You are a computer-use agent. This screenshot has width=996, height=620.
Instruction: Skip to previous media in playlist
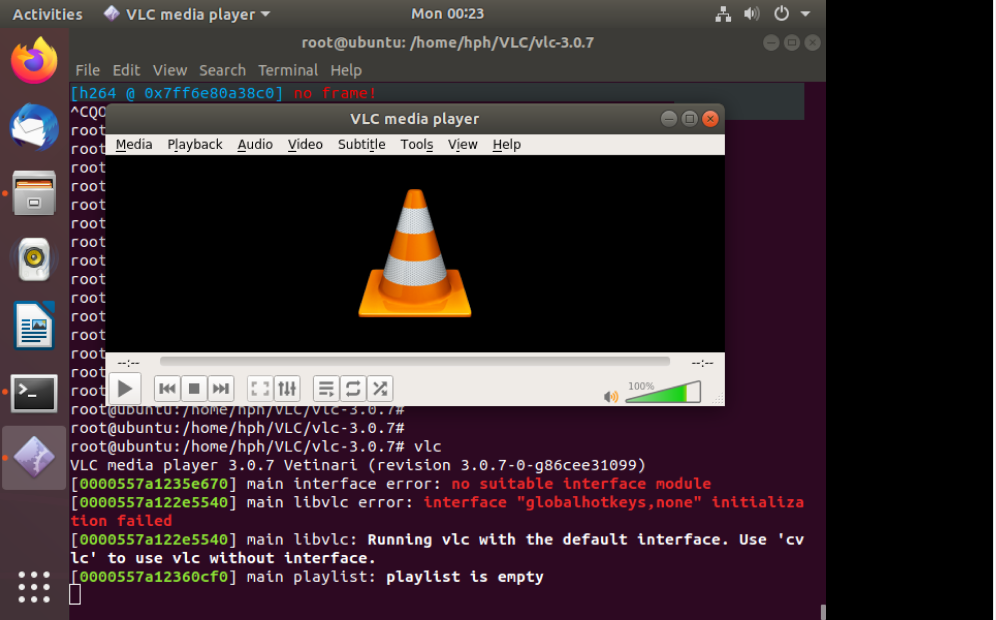[x=168, y=388]
